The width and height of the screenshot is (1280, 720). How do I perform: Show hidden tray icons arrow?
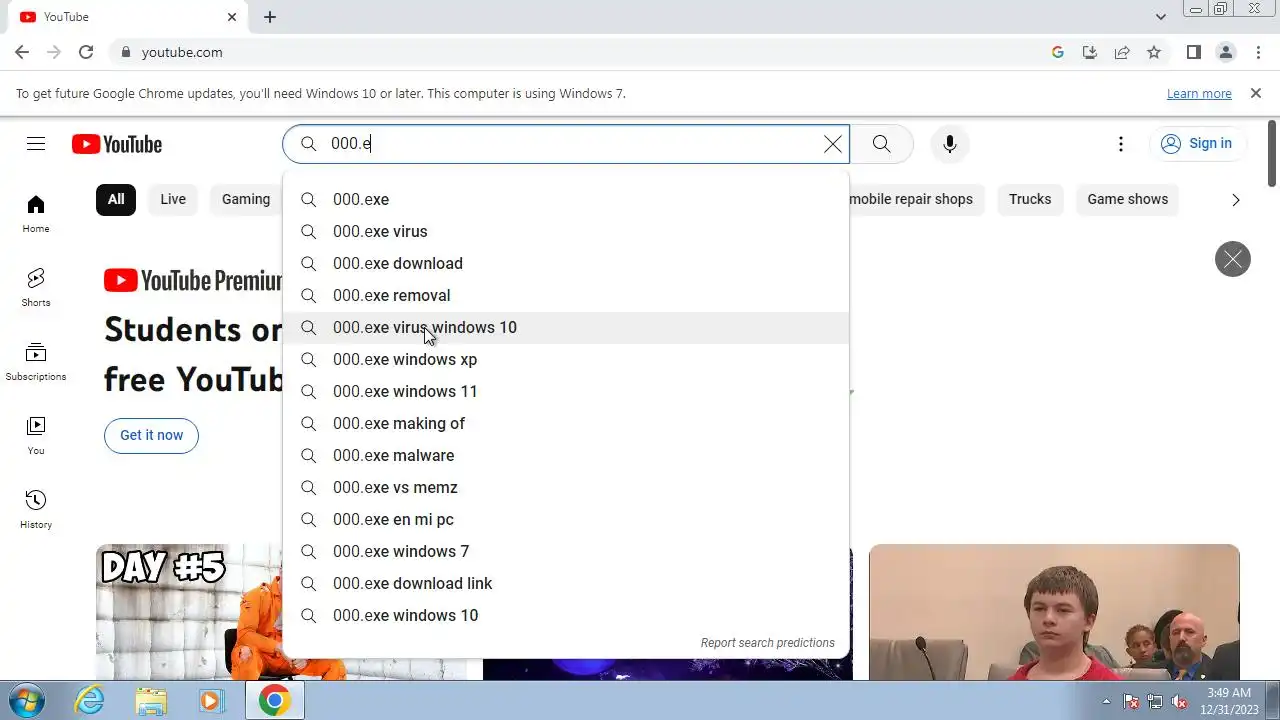pos(1106,701)
